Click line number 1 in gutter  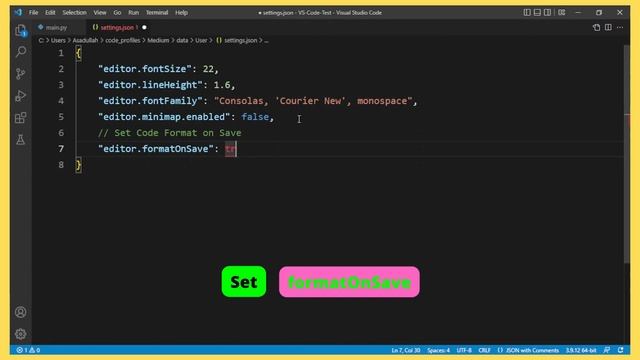coord(61,53)
